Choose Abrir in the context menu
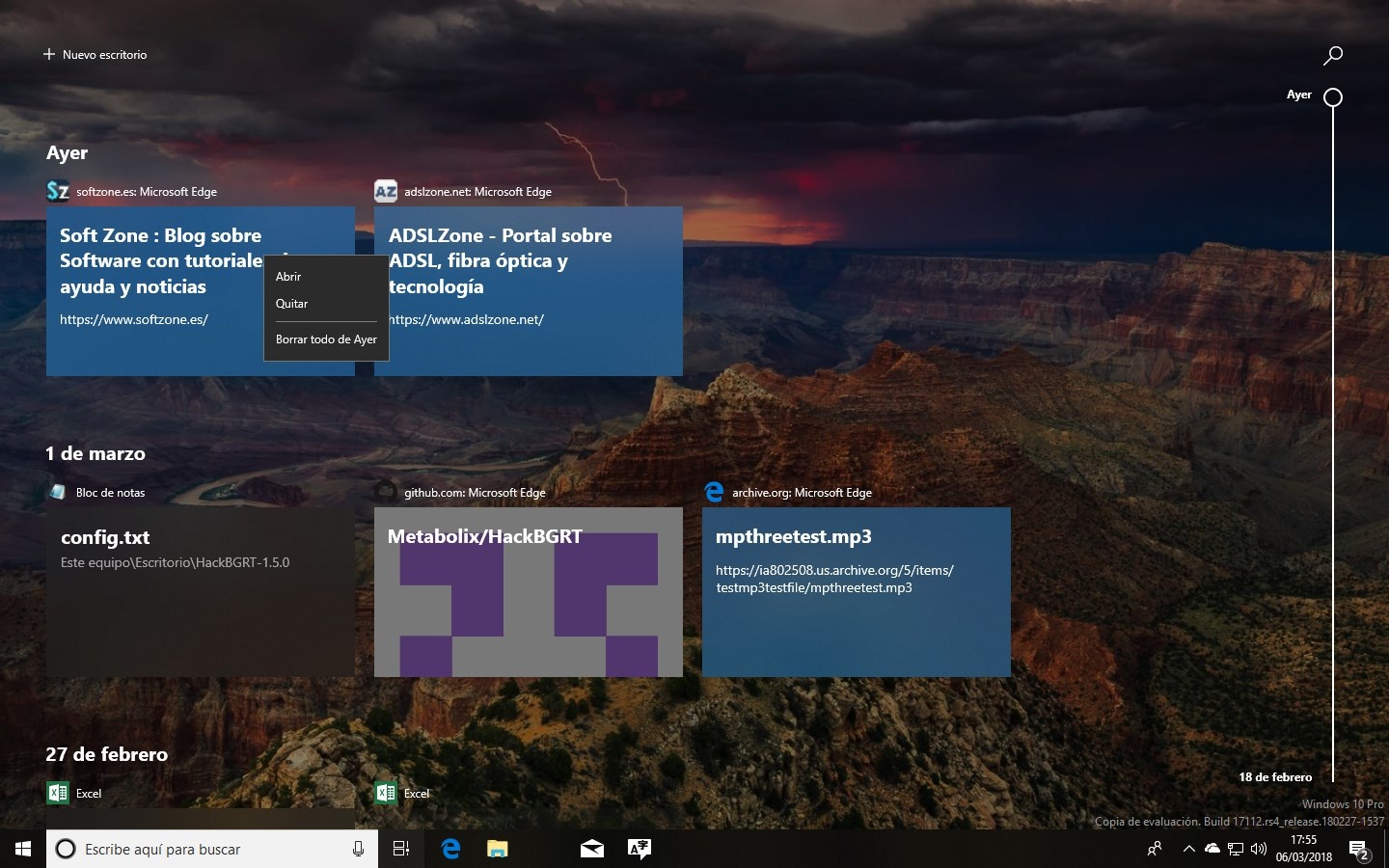The height and width of the screenshot is (868, 1389). coord(326,277)
